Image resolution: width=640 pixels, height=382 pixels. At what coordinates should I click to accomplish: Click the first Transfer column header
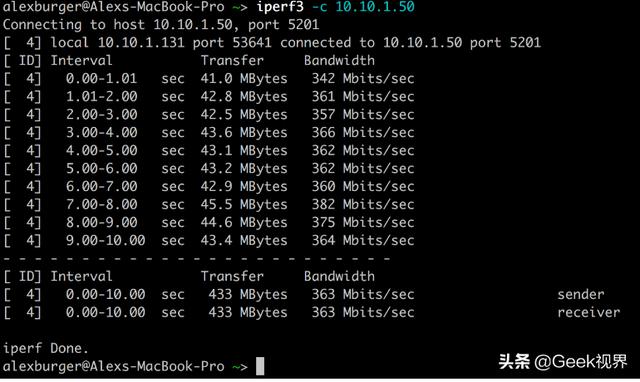click(x=232, y=60)
